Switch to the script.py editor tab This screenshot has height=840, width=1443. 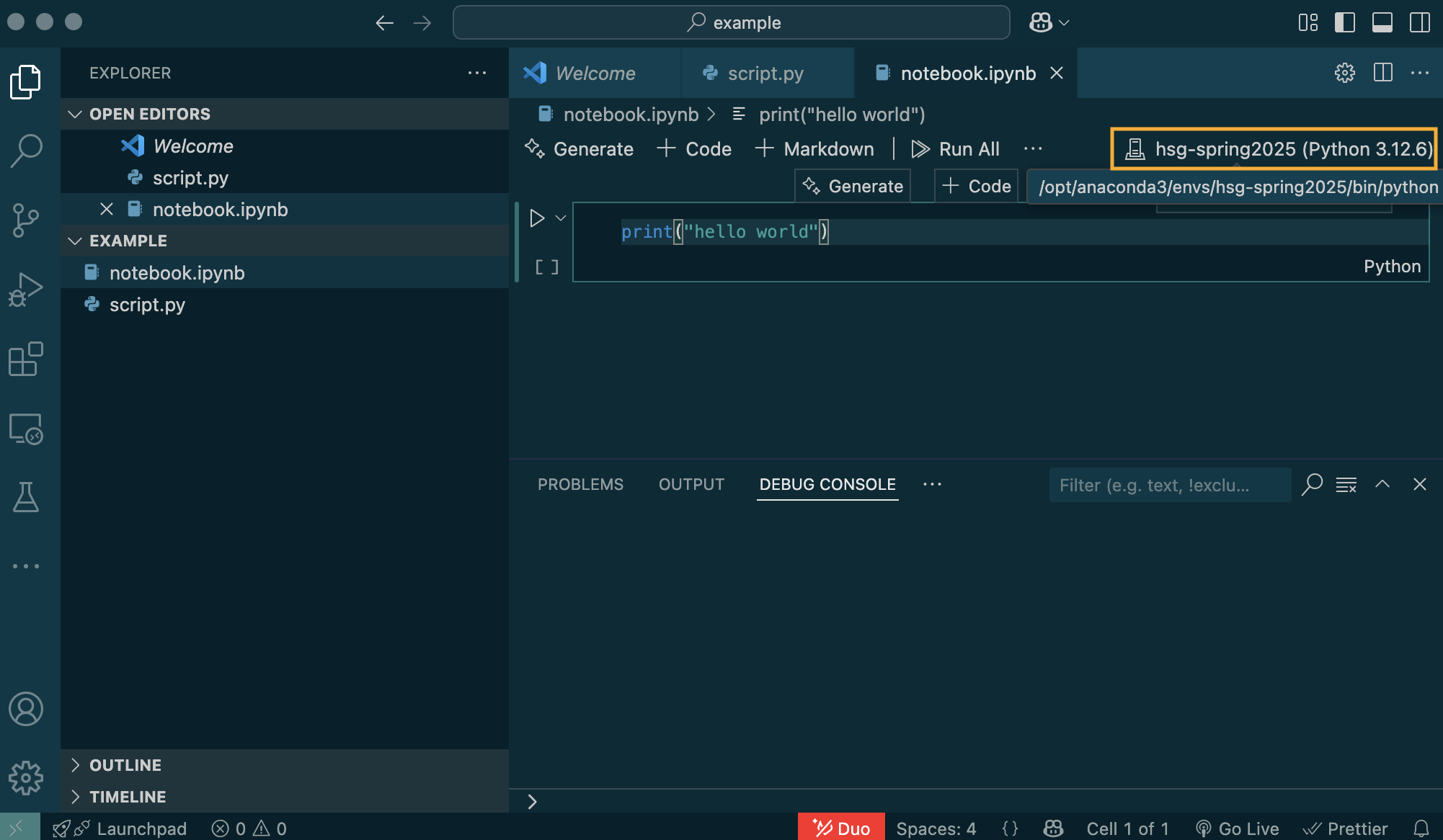pyautogui.click(x=765, y=73)
